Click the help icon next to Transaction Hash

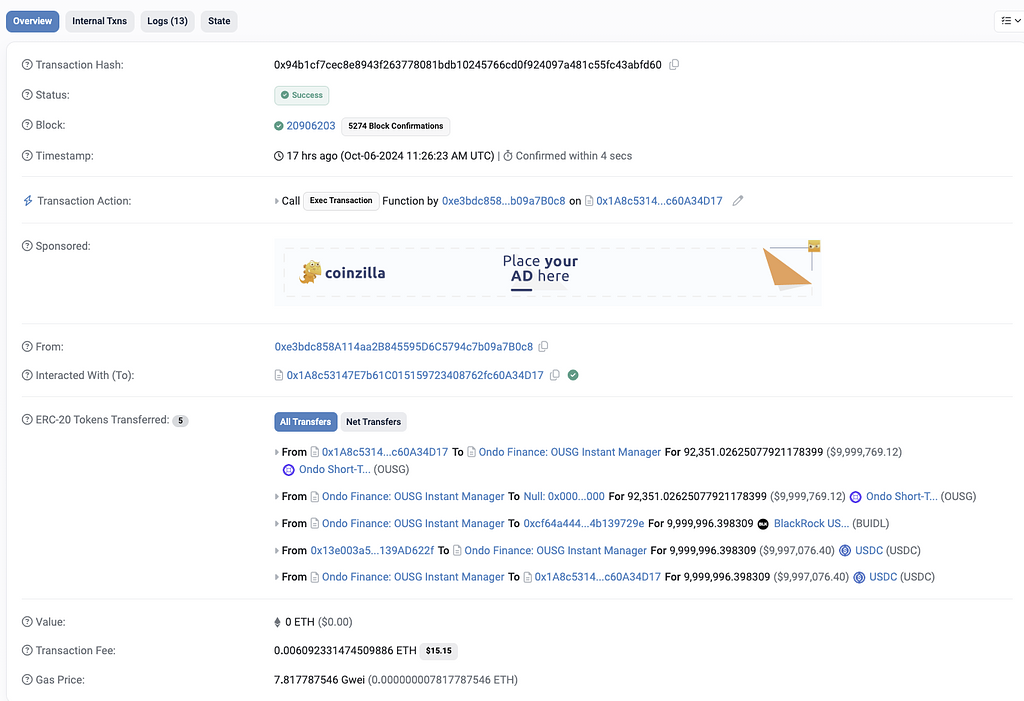pos(27,65)
